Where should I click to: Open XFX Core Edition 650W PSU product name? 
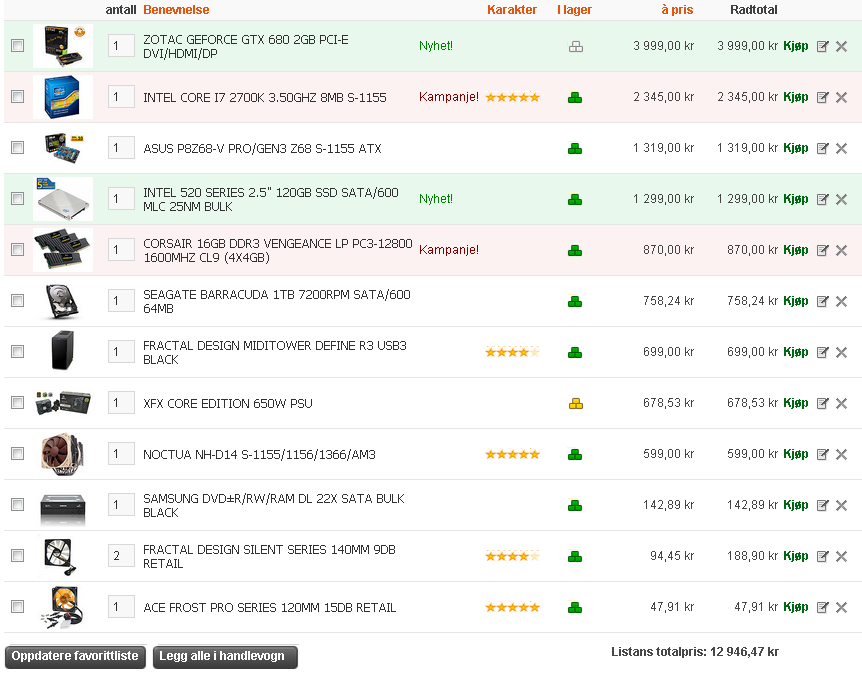pos(228,404)
